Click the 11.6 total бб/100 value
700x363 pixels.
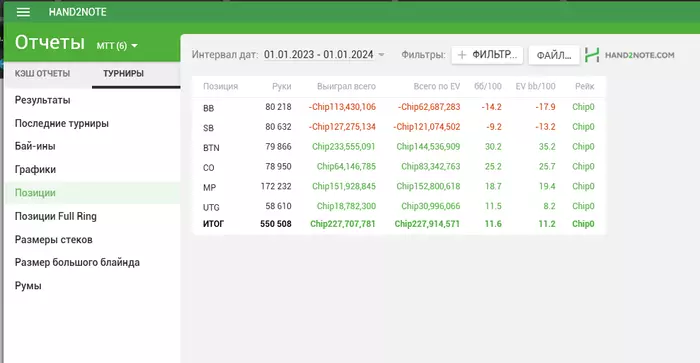[x=493, y=224]
